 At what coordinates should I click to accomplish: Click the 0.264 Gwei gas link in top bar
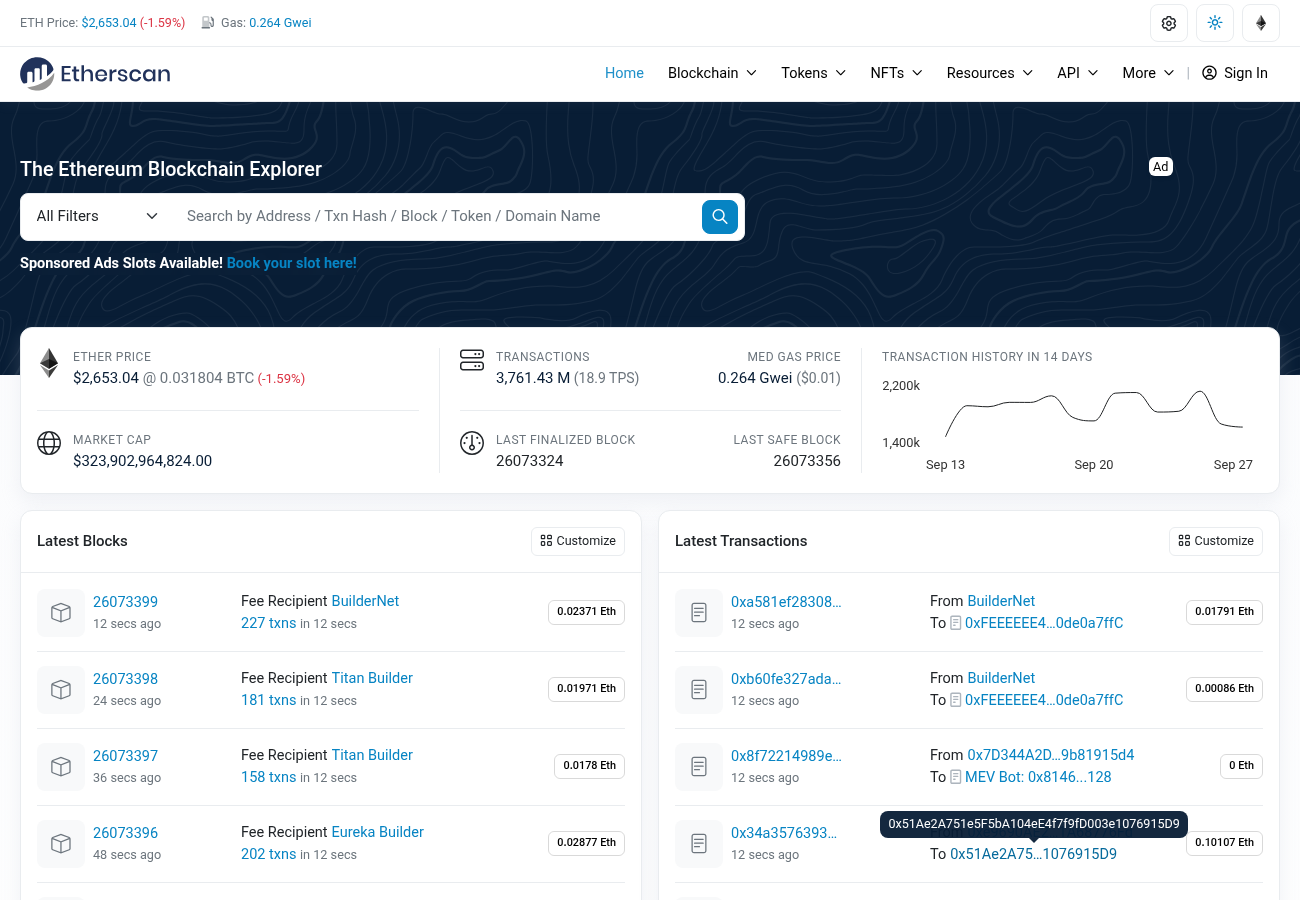tap(280, 23)
